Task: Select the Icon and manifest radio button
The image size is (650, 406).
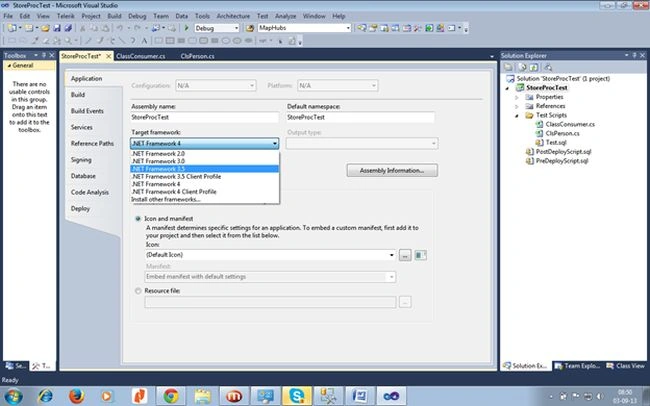Action: pos(138,219)
